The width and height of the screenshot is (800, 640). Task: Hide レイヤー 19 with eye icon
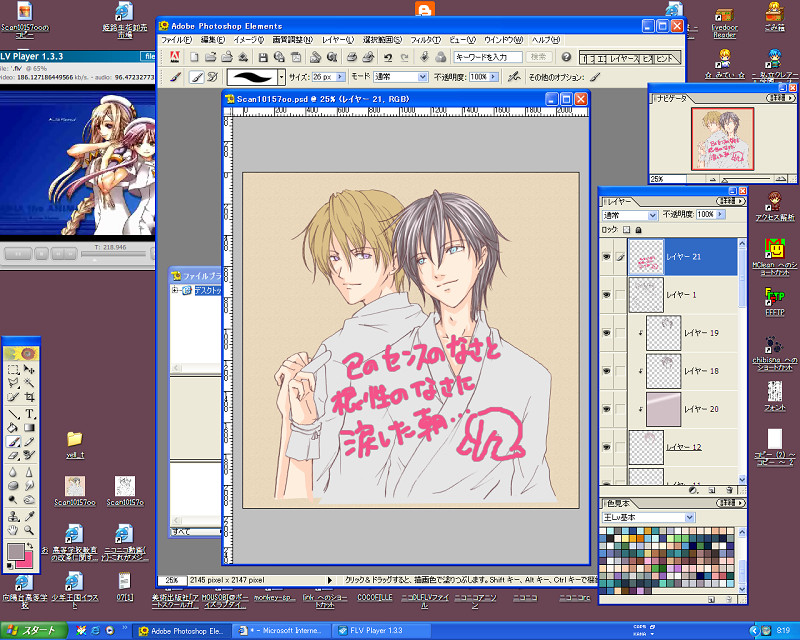point(606,333)
